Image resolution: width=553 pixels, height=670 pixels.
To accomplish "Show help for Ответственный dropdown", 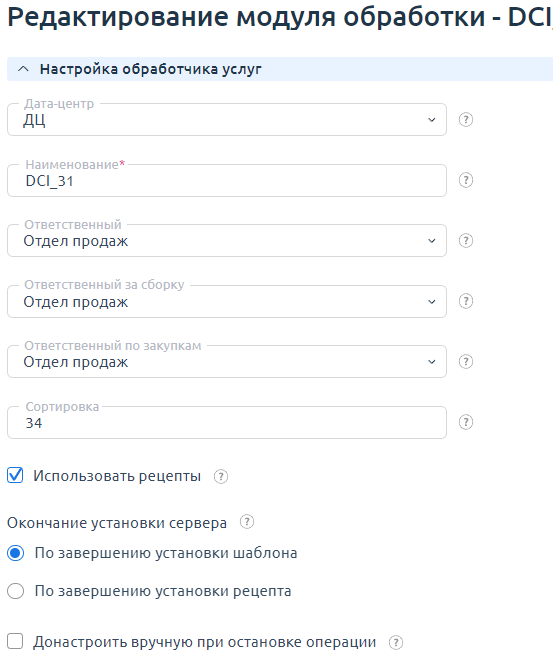I will 465,241.
